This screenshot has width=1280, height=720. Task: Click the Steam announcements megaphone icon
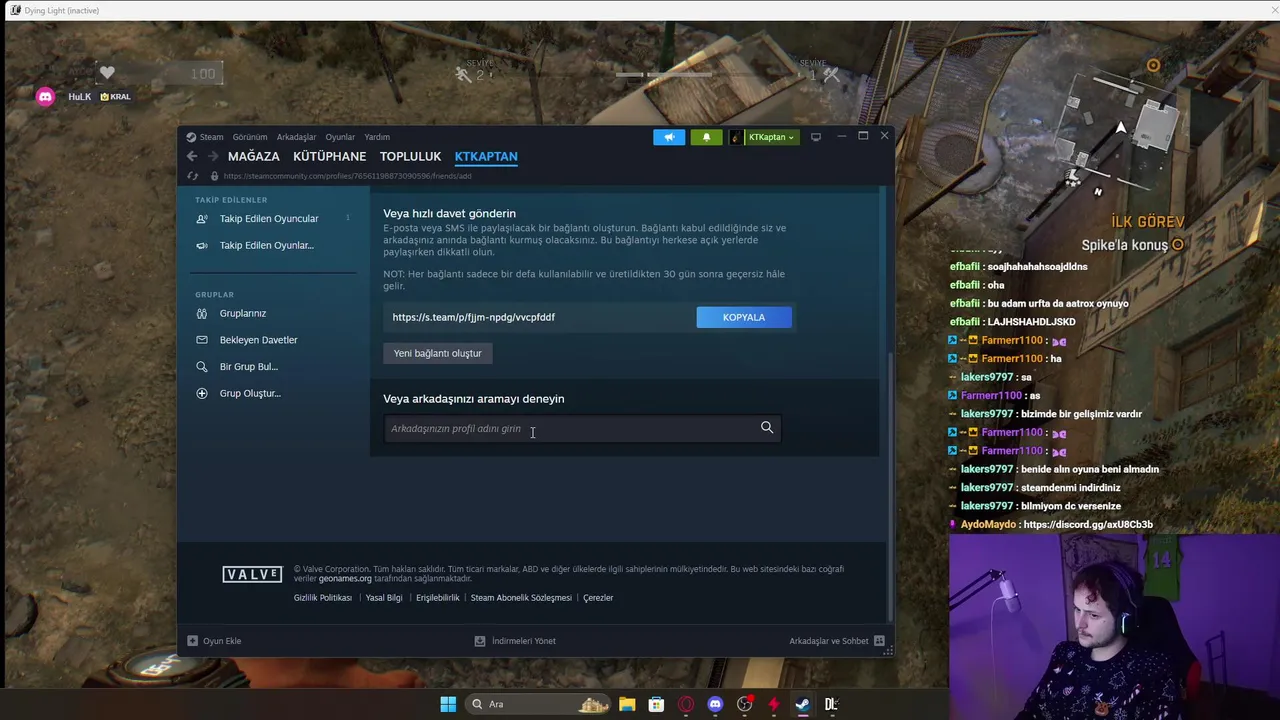pos(669,137)
